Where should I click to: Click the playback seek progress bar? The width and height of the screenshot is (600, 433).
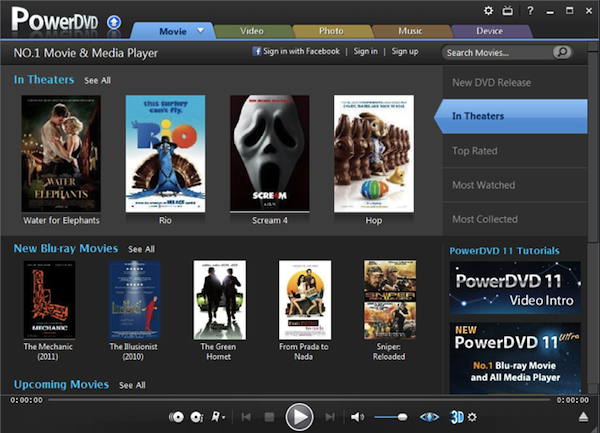click(x=299, y=400)
